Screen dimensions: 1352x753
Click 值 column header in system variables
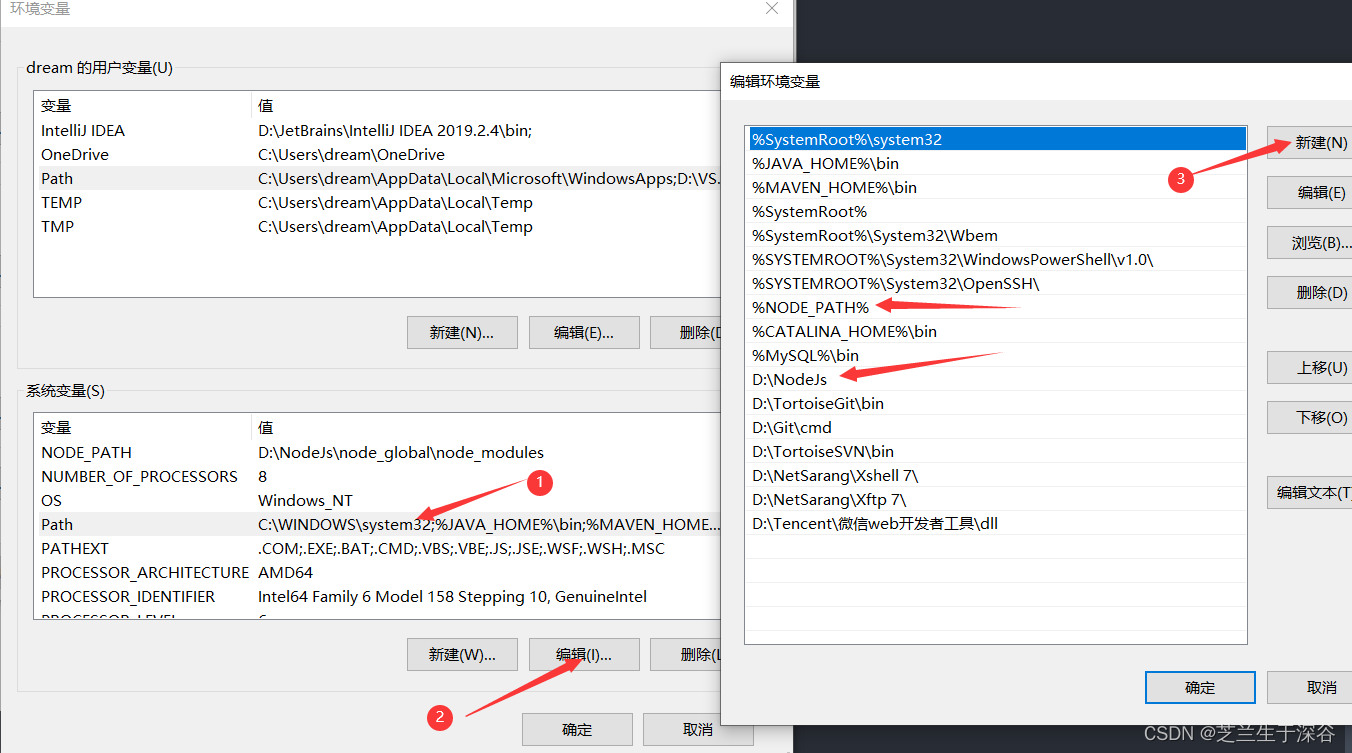click(x=485, y=427)
